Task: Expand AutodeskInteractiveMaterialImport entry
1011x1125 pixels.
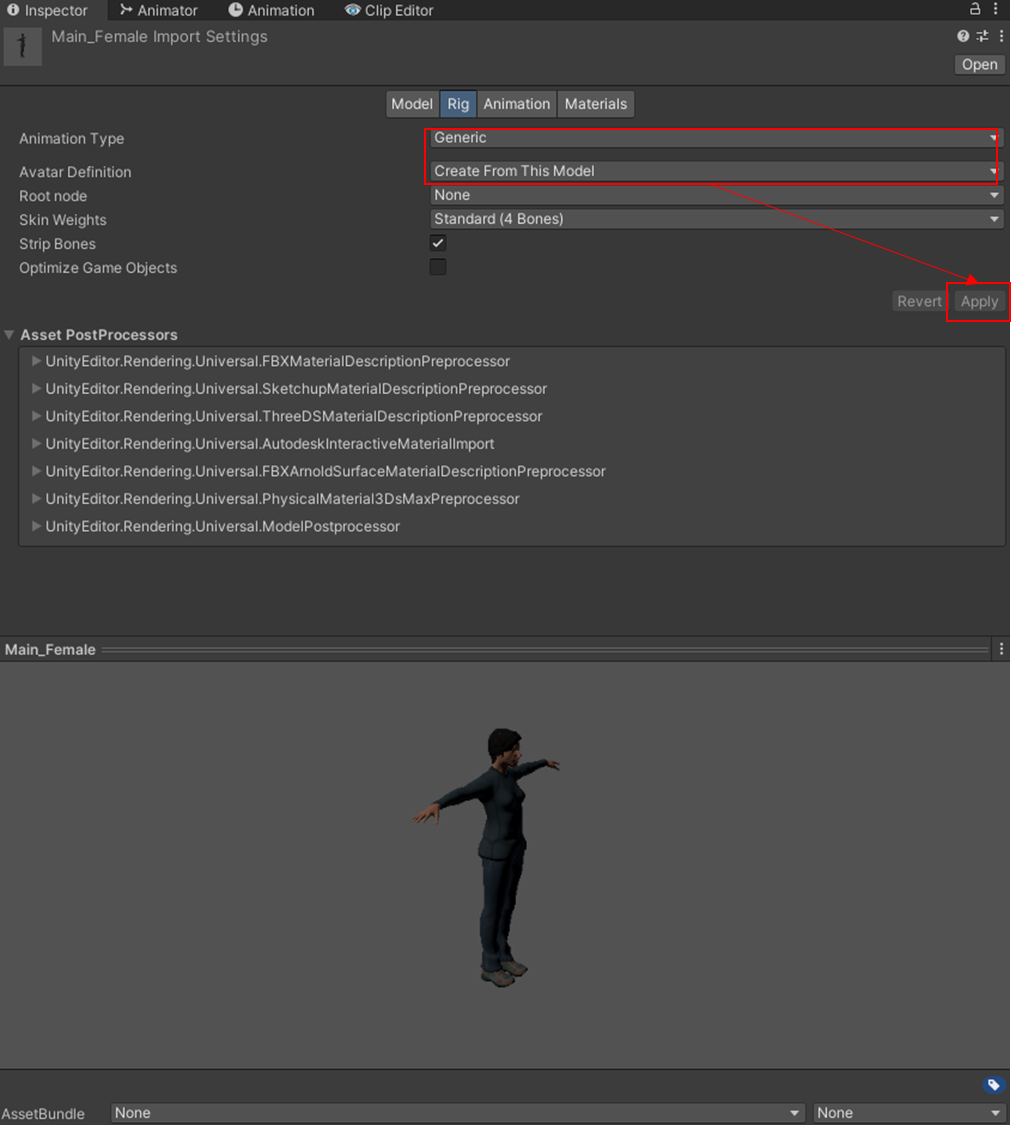Action: (x=36, y=443)
